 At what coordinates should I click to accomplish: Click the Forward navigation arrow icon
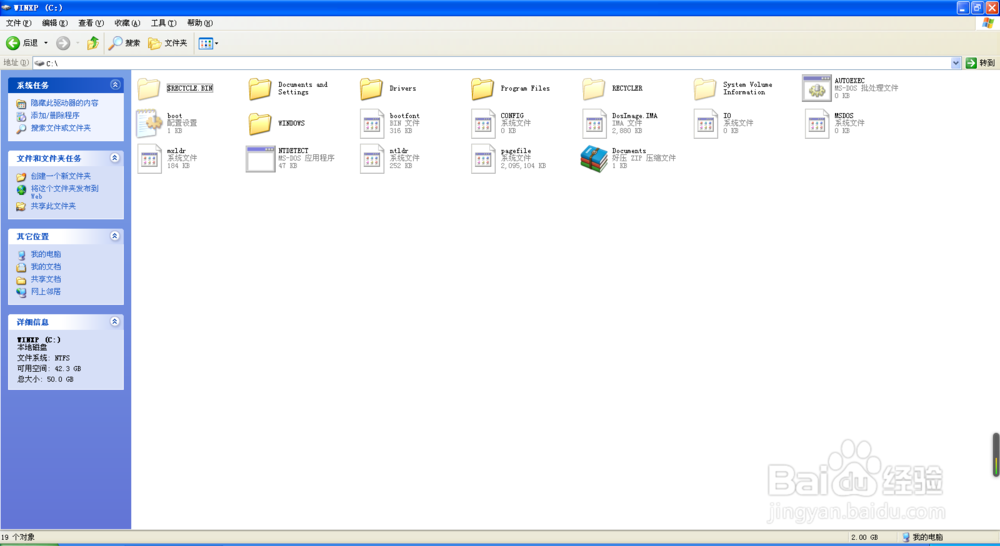coord(62,43)
